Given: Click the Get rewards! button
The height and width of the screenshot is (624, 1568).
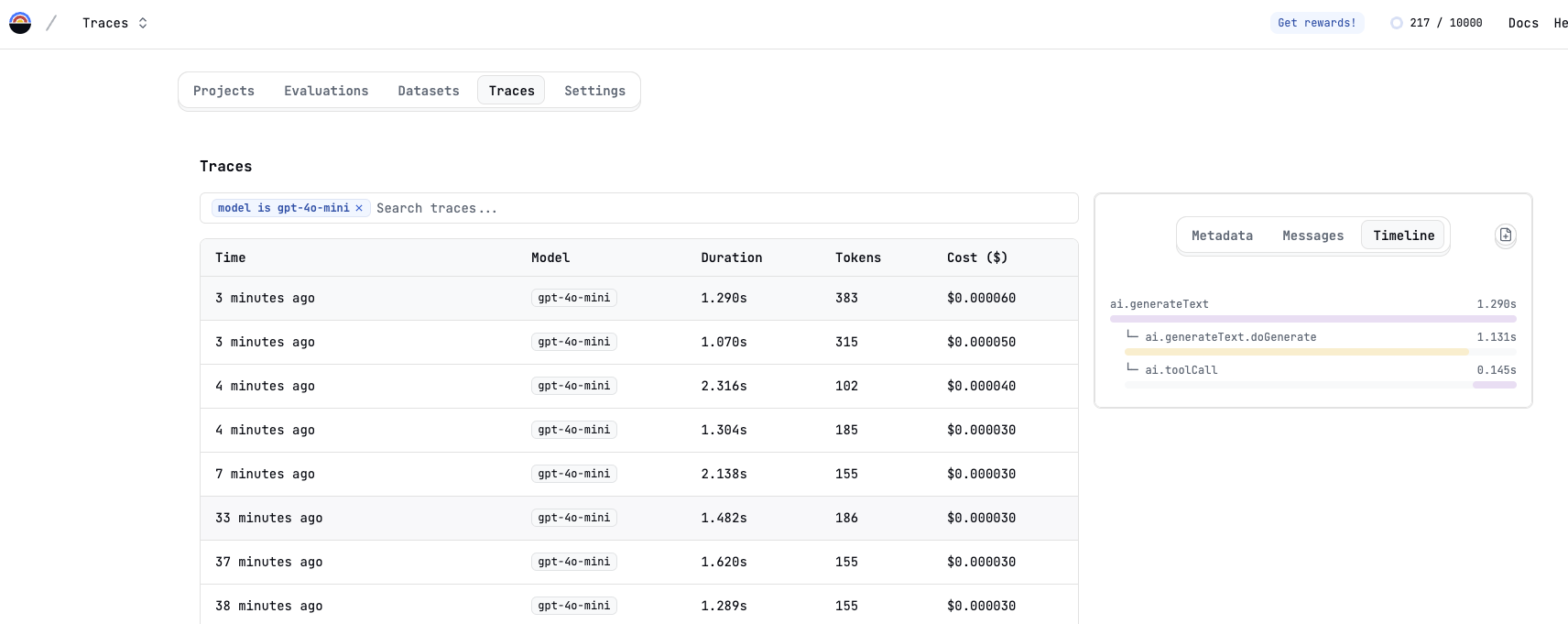Looking at the screenshot, I should pos(1316,23).
